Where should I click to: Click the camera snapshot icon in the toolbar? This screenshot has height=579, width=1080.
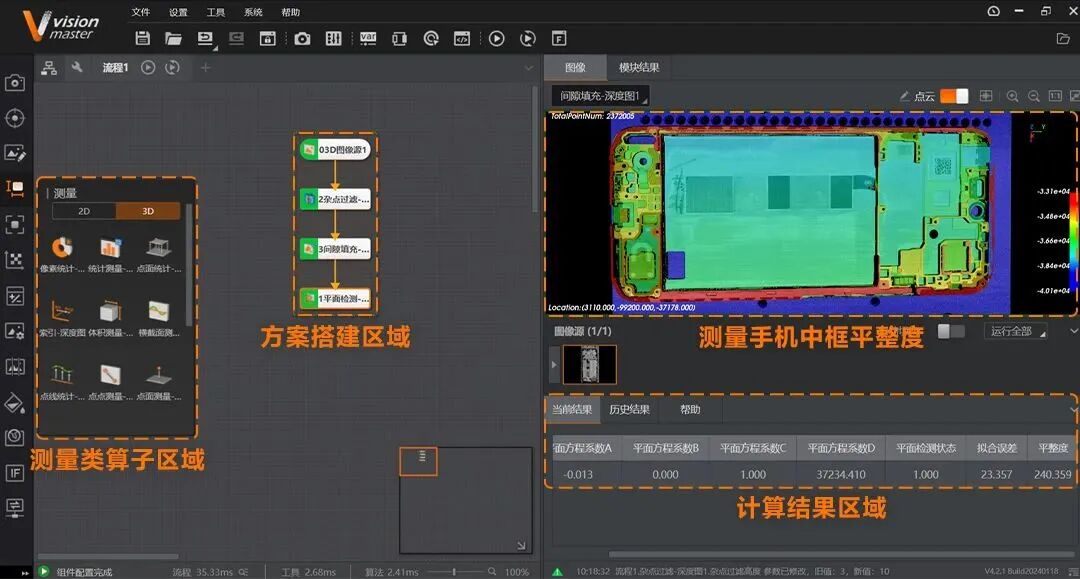(303, 38)
